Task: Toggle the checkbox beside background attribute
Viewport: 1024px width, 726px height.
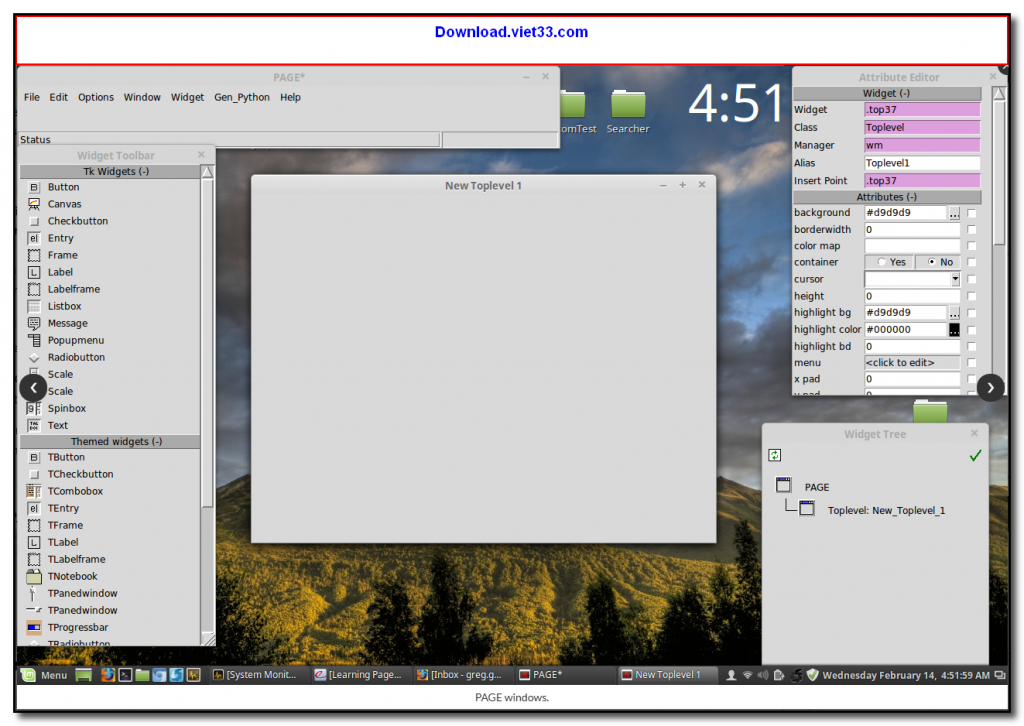Action: pos(971,213)
